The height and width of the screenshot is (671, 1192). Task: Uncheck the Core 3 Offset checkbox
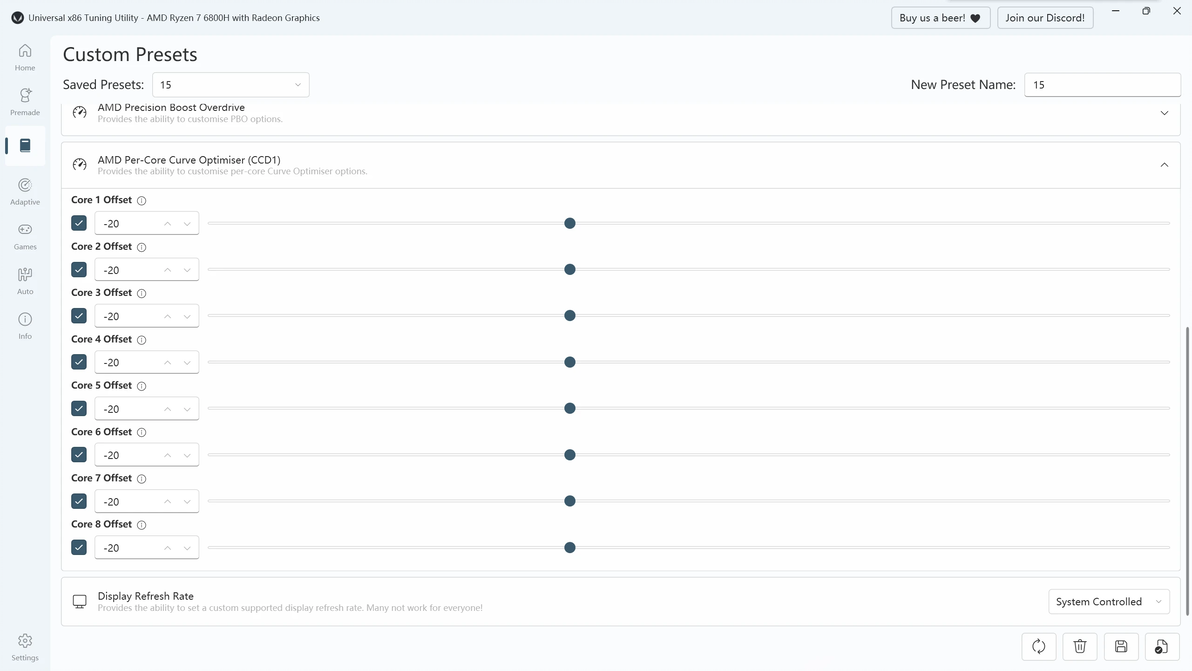(79, 316)
